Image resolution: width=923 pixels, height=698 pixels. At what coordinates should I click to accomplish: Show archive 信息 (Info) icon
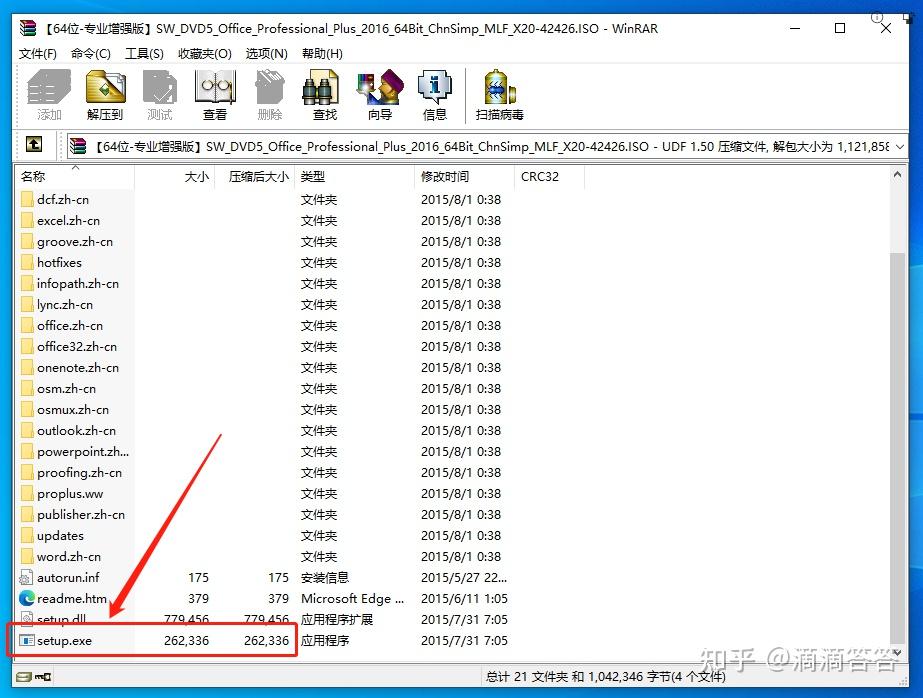click(x=434, y=95)
